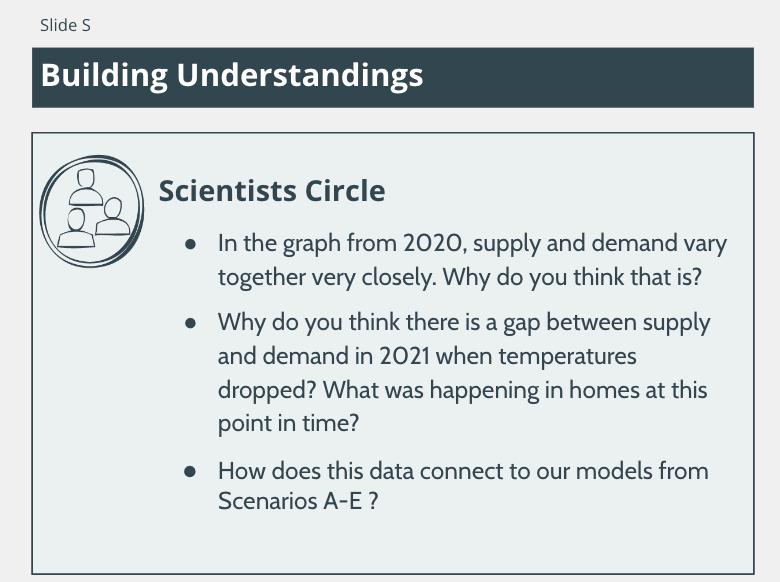Click the word Circle in the heading
The height and width of the screenshot is (582, 780).
(345, 191)
